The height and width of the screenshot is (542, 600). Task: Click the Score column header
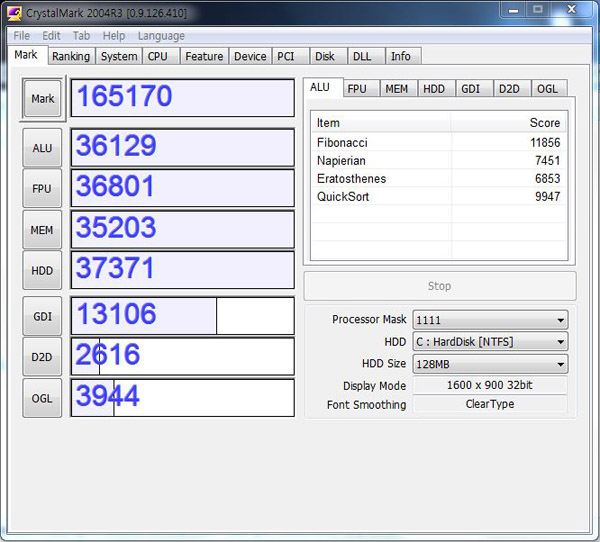point(509,122)
